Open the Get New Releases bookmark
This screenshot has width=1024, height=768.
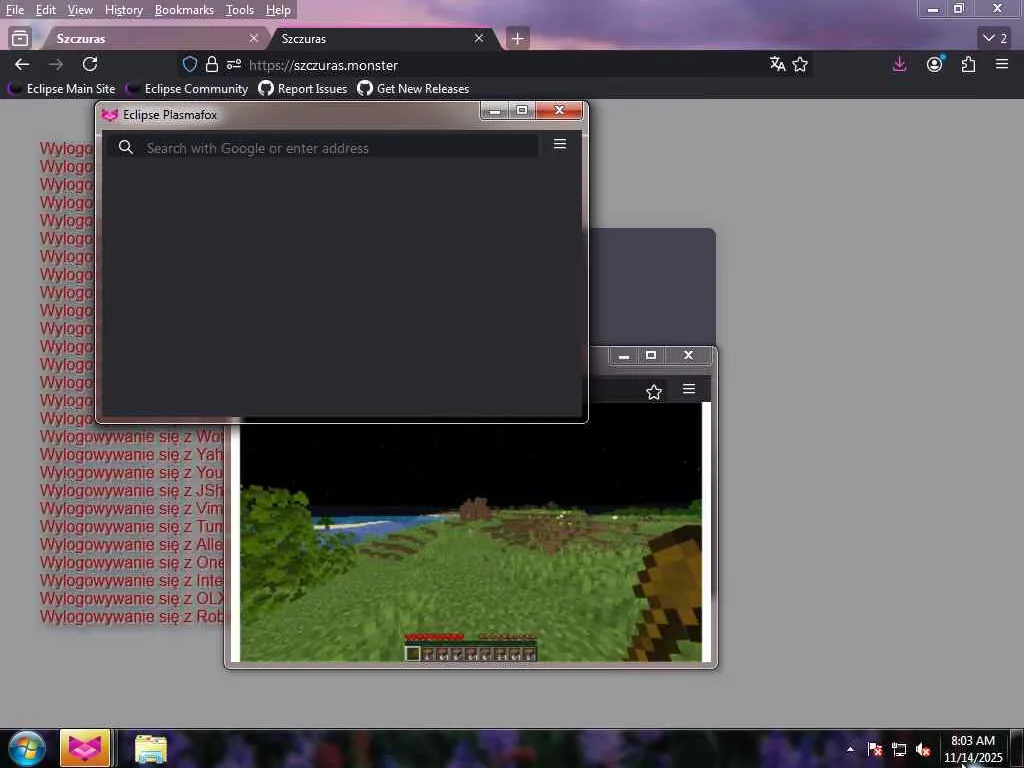click(x=413, y=88)
